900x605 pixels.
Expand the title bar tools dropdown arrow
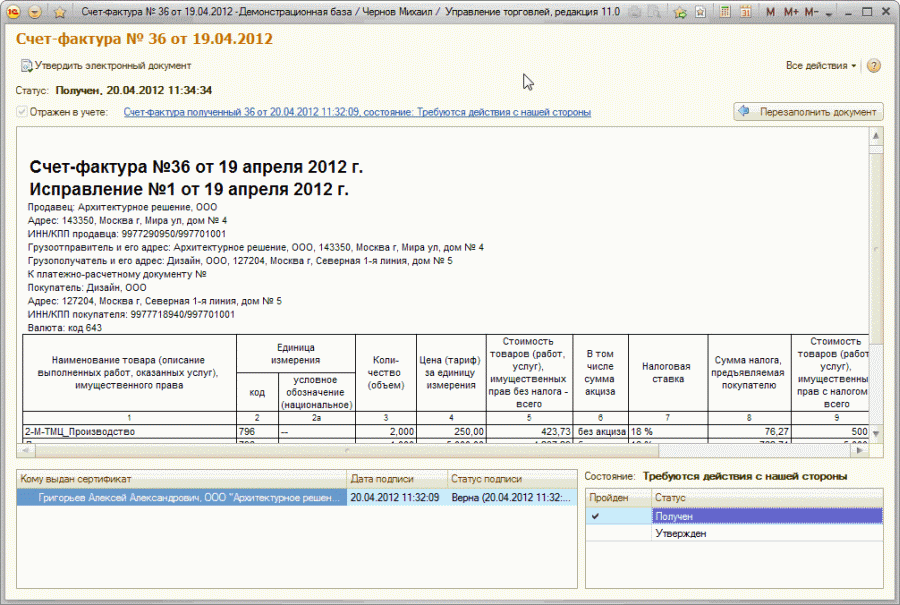pyautogui.click(x=828, y=13)
